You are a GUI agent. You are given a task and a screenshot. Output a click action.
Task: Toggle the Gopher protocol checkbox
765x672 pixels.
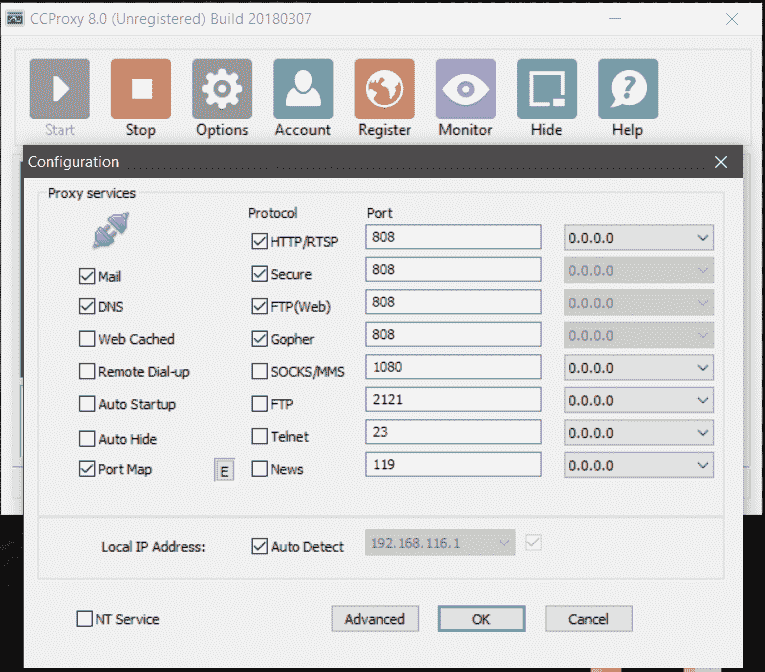click(260, 339)
